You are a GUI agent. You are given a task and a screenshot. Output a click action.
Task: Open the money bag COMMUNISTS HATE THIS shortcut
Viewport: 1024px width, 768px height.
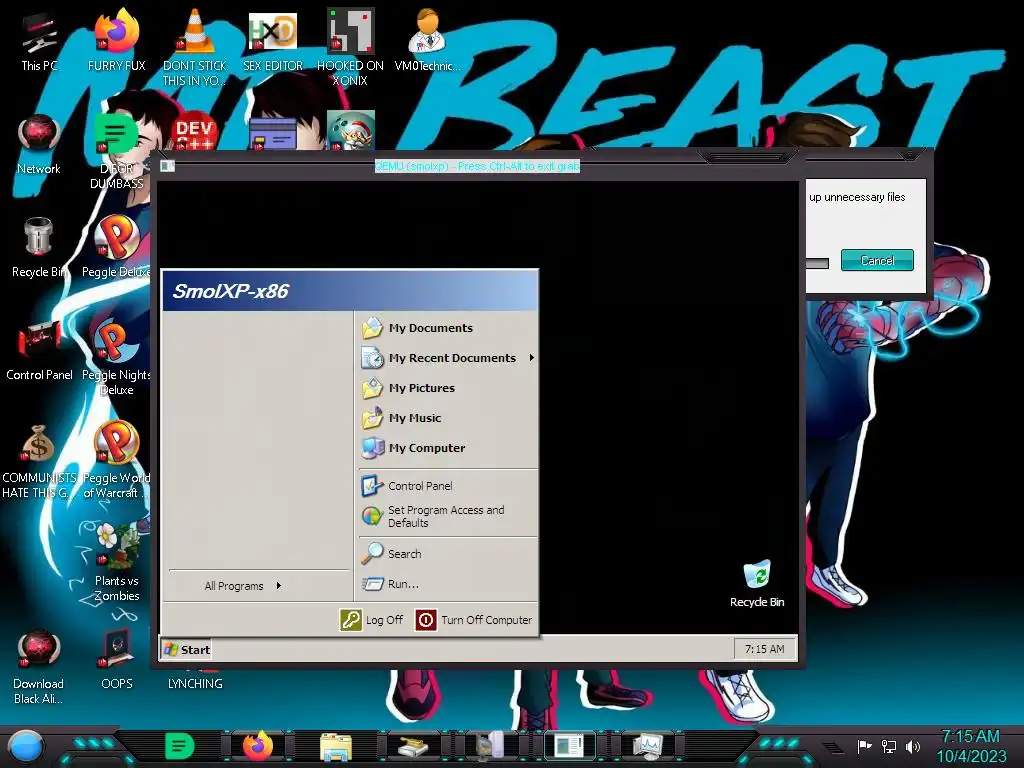(39, 460)
